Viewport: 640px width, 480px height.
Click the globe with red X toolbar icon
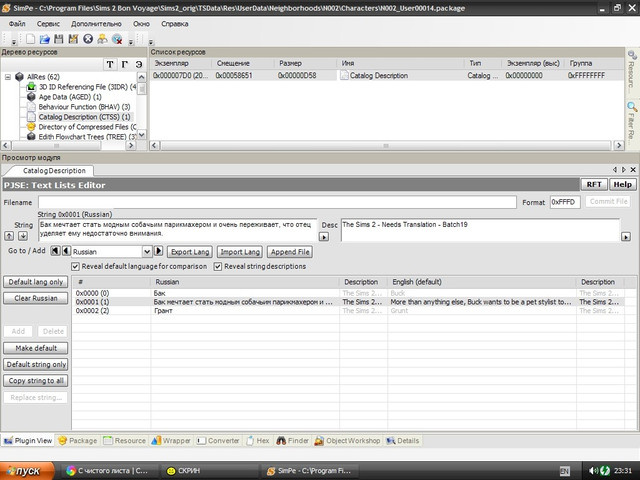(x=117, y=39)
